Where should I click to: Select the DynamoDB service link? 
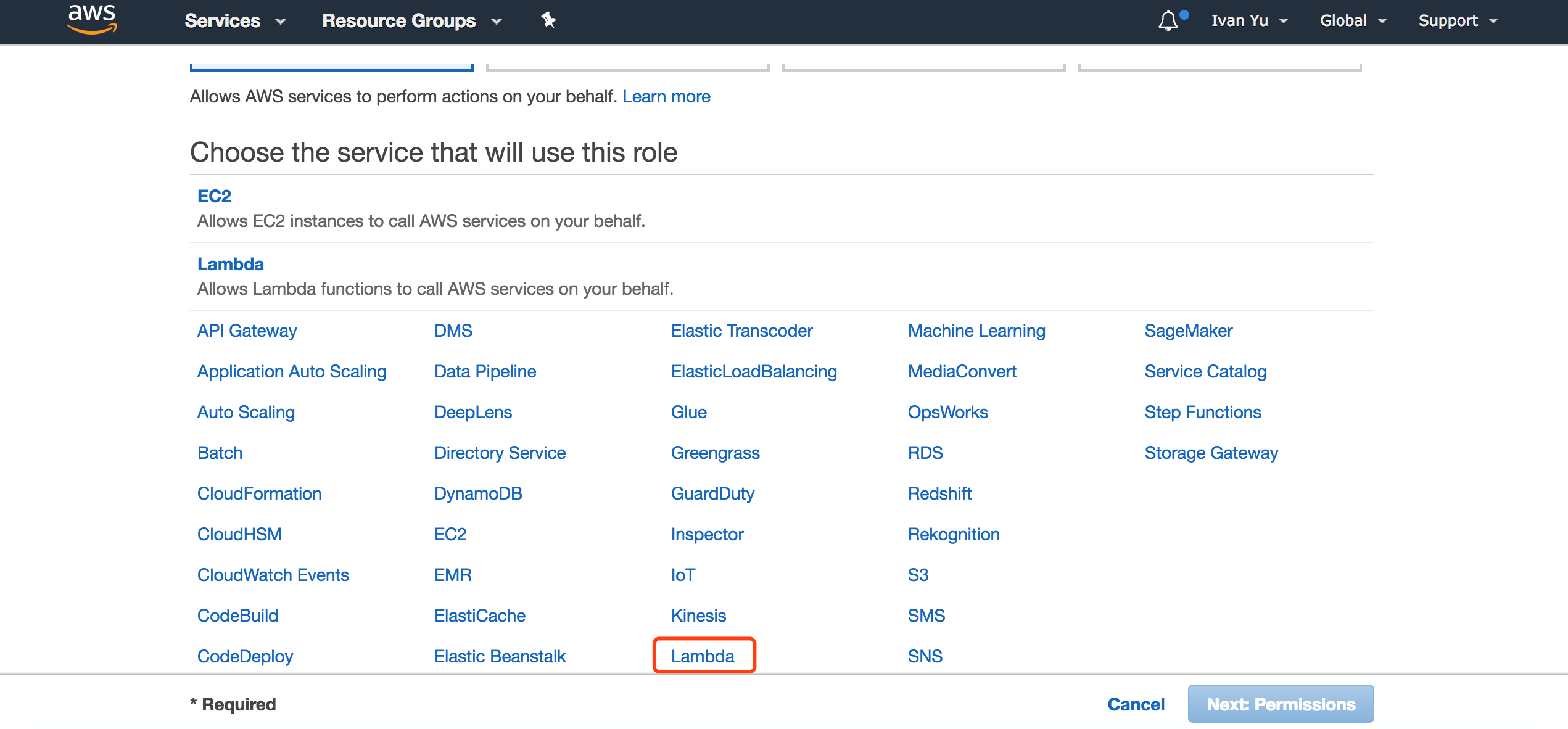(x=478, y=494)
